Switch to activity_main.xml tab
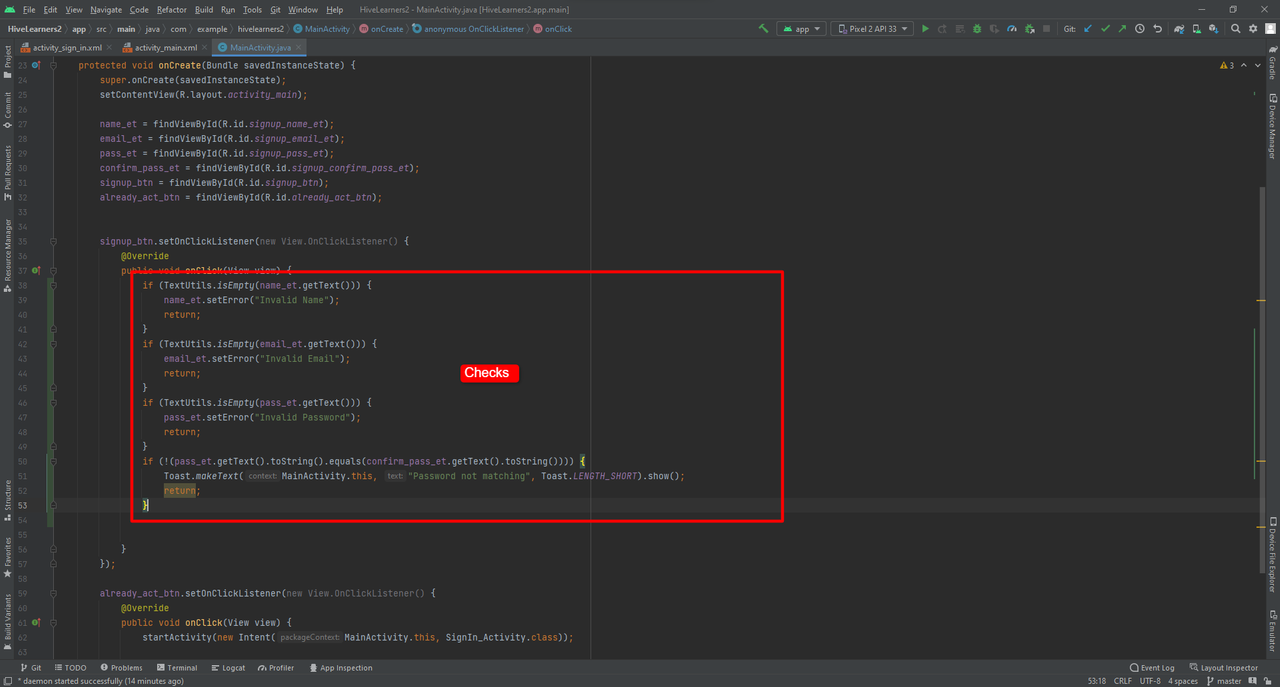Image resolution: width=1280 pixels, height=687 pixels. pyautogui.click(x=166, y=47)
